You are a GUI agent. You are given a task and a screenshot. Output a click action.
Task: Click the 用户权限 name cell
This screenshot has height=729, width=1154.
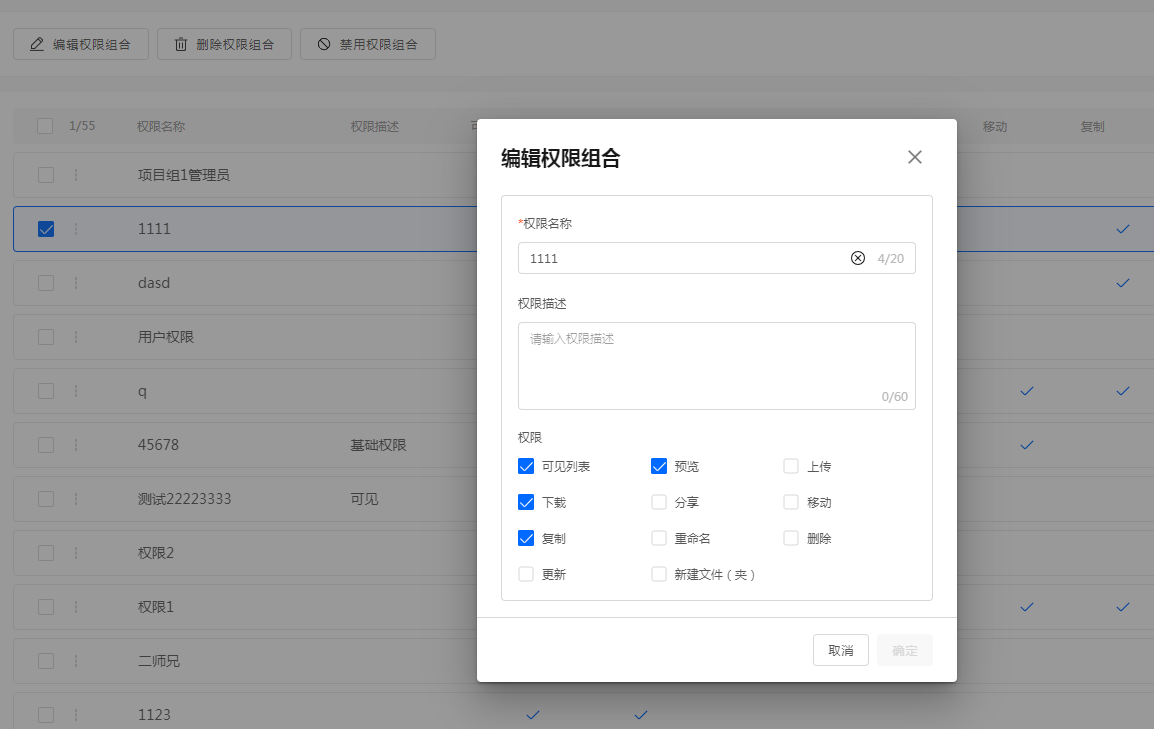166,337
